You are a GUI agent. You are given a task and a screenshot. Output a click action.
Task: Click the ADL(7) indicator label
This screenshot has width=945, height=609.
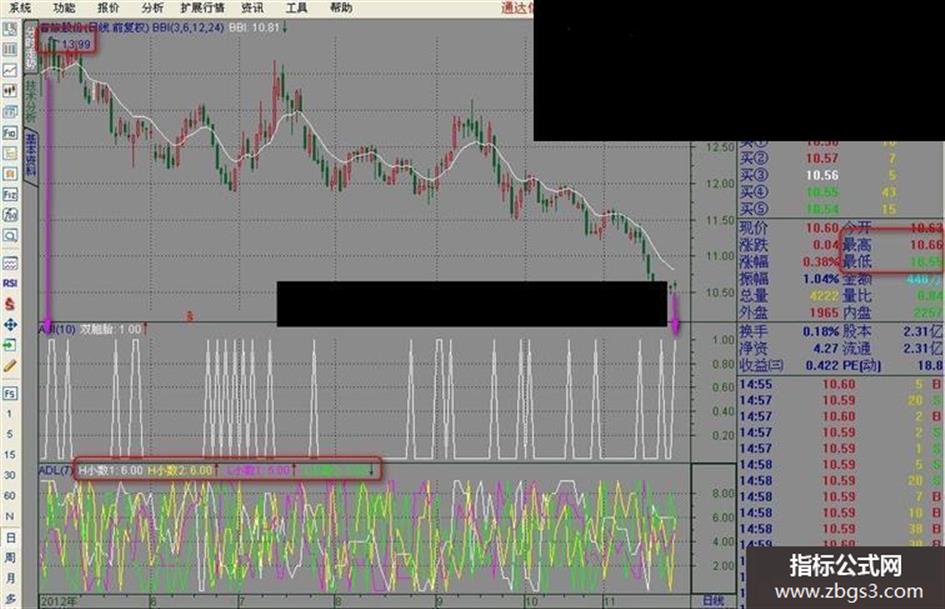tap(55, 470)
